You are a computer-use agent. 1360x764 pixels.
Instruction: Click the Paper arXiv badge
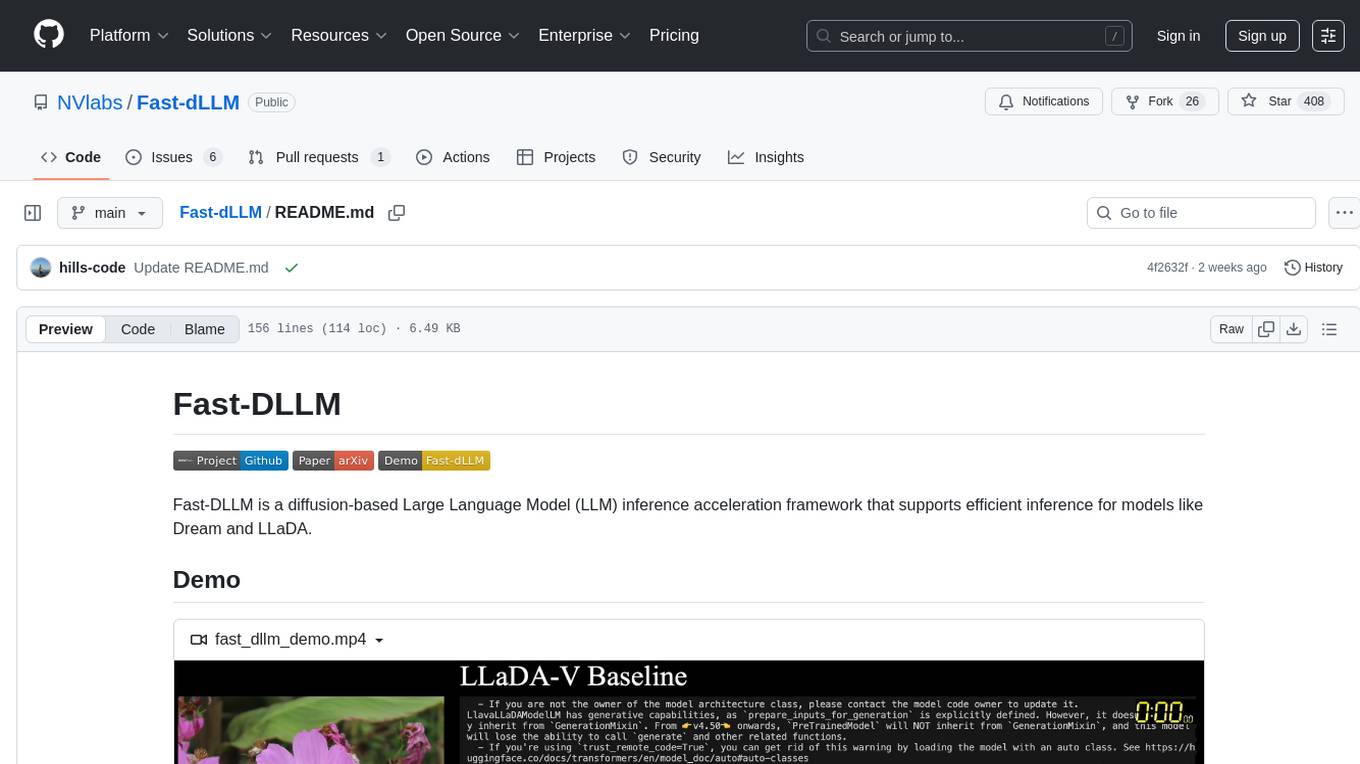point(333,461)
